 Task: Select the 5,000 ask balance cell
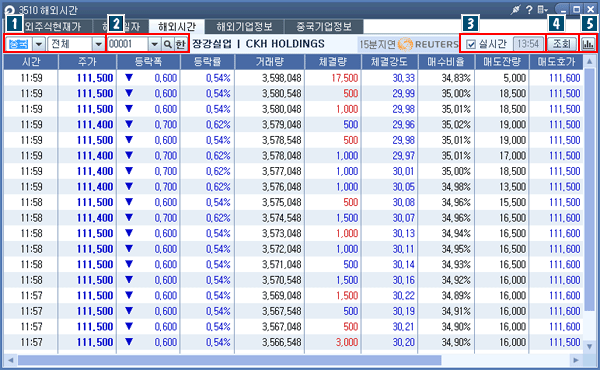pos(502,78)
